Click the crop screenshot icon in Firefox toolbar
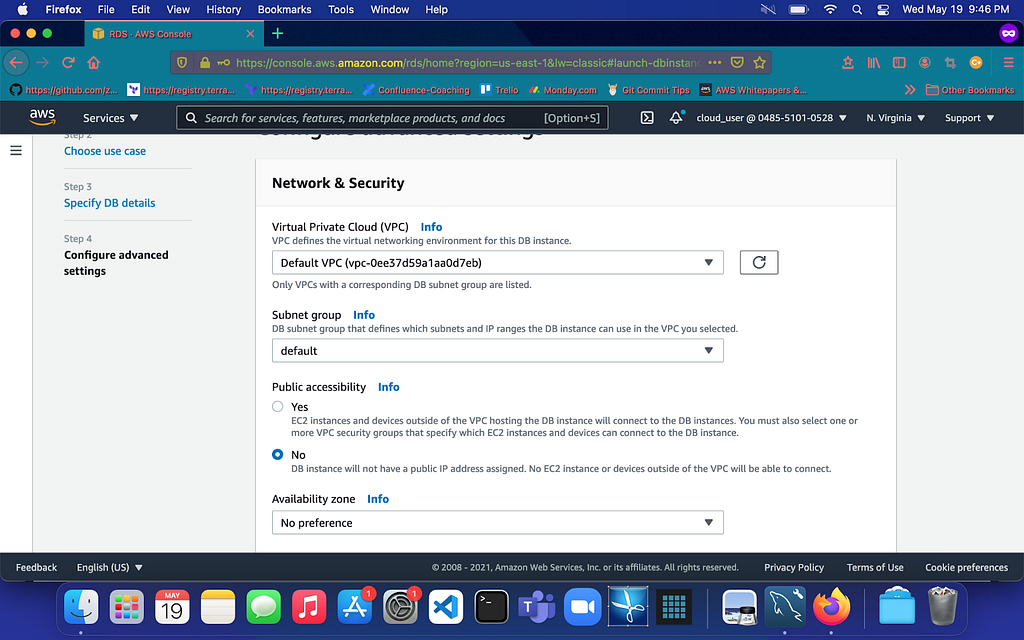This screenshot has height=640, width=1024. coord(950,63)
